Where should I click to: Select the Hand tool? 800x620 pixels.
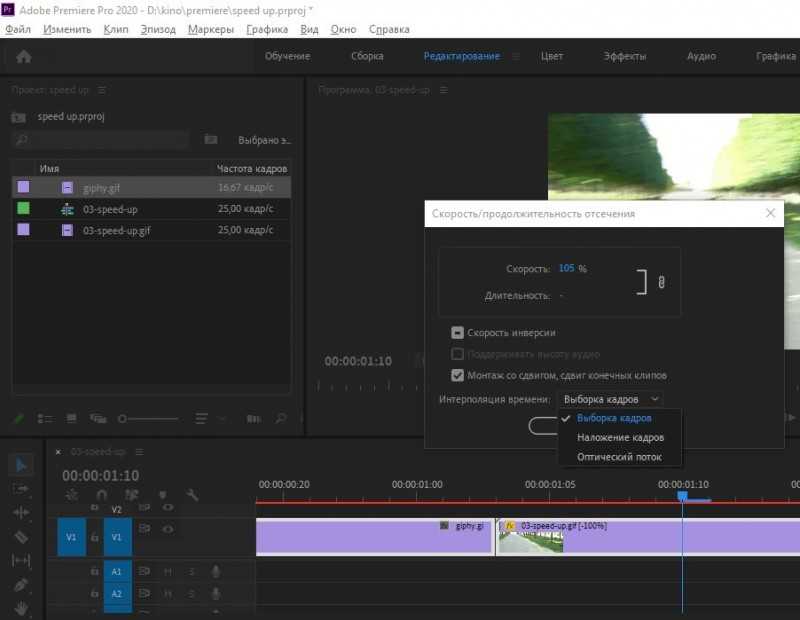(x=21, y=608)
